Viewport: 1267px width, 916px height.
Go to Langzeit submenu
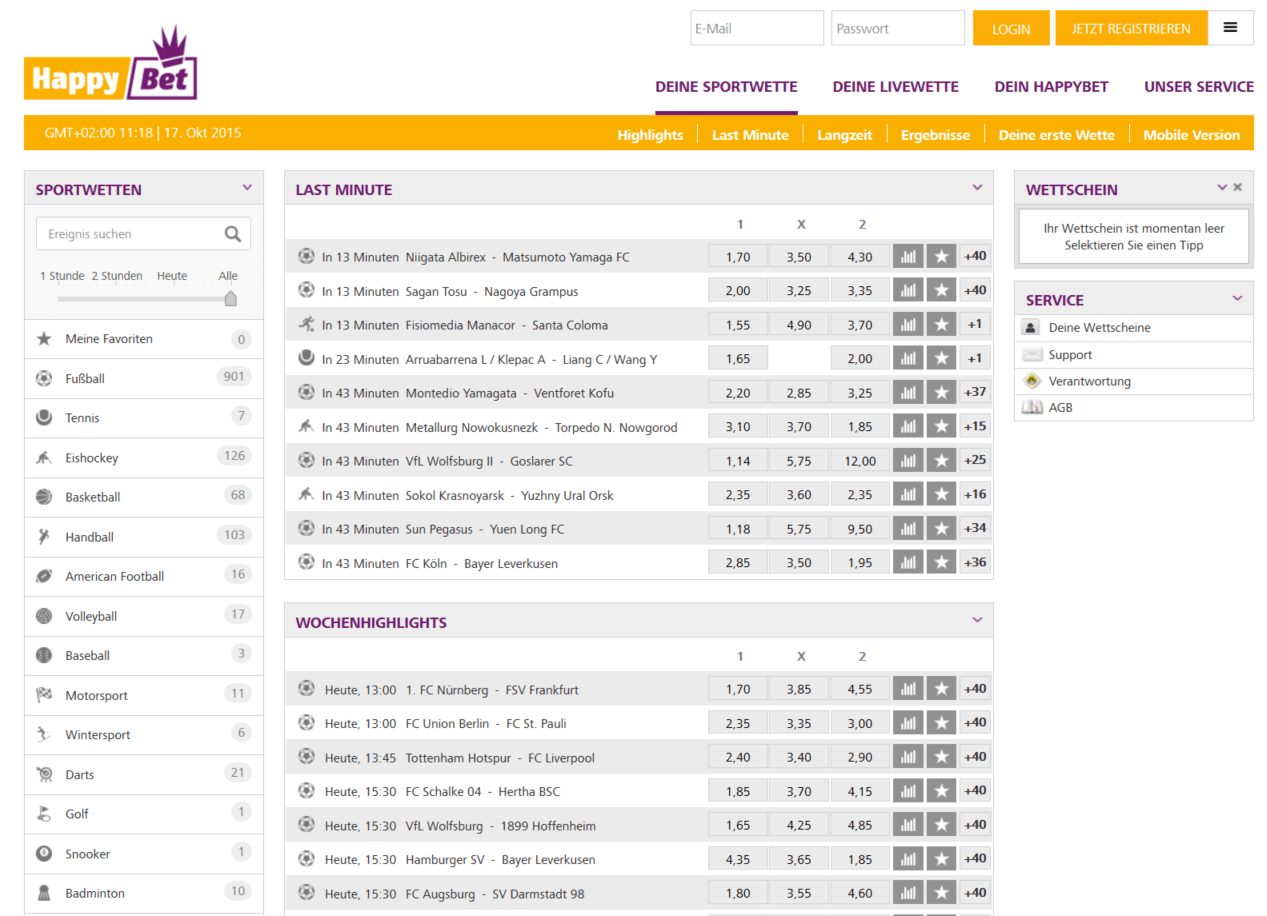pyautogui.click(x=844, y=135)
